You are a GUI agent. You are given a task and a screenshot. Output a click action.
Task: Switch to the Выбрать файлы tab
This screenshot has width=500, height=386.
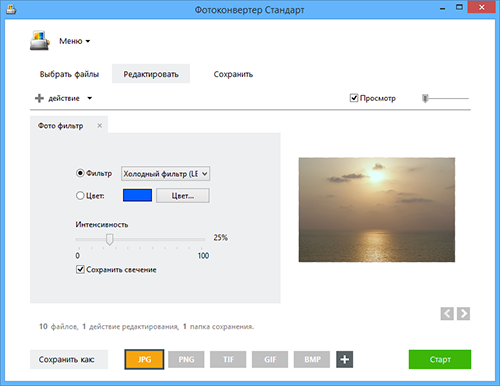coord(69,74)
